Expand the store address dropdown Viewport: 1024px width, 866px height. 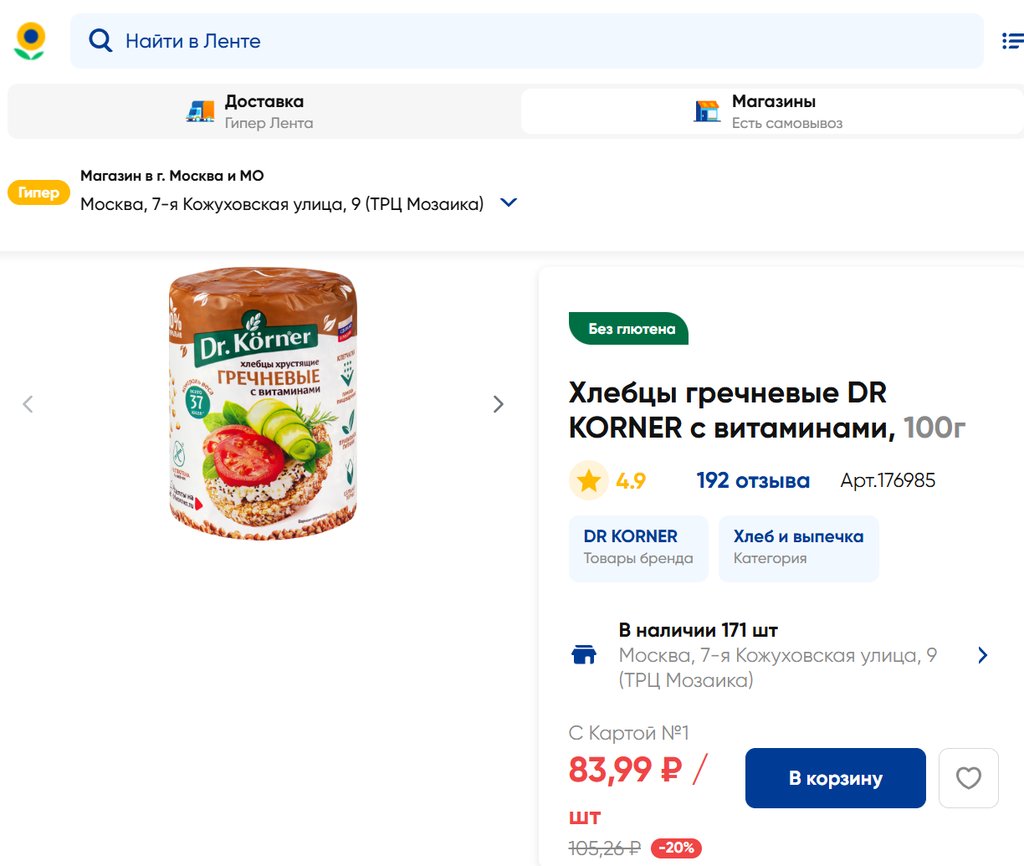click(508, 203)
